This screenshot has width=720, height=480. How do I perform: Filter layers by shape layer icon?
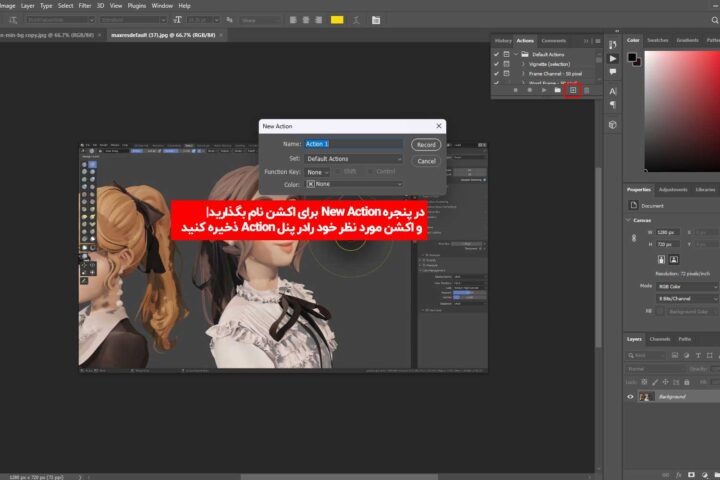coord(709,356)
